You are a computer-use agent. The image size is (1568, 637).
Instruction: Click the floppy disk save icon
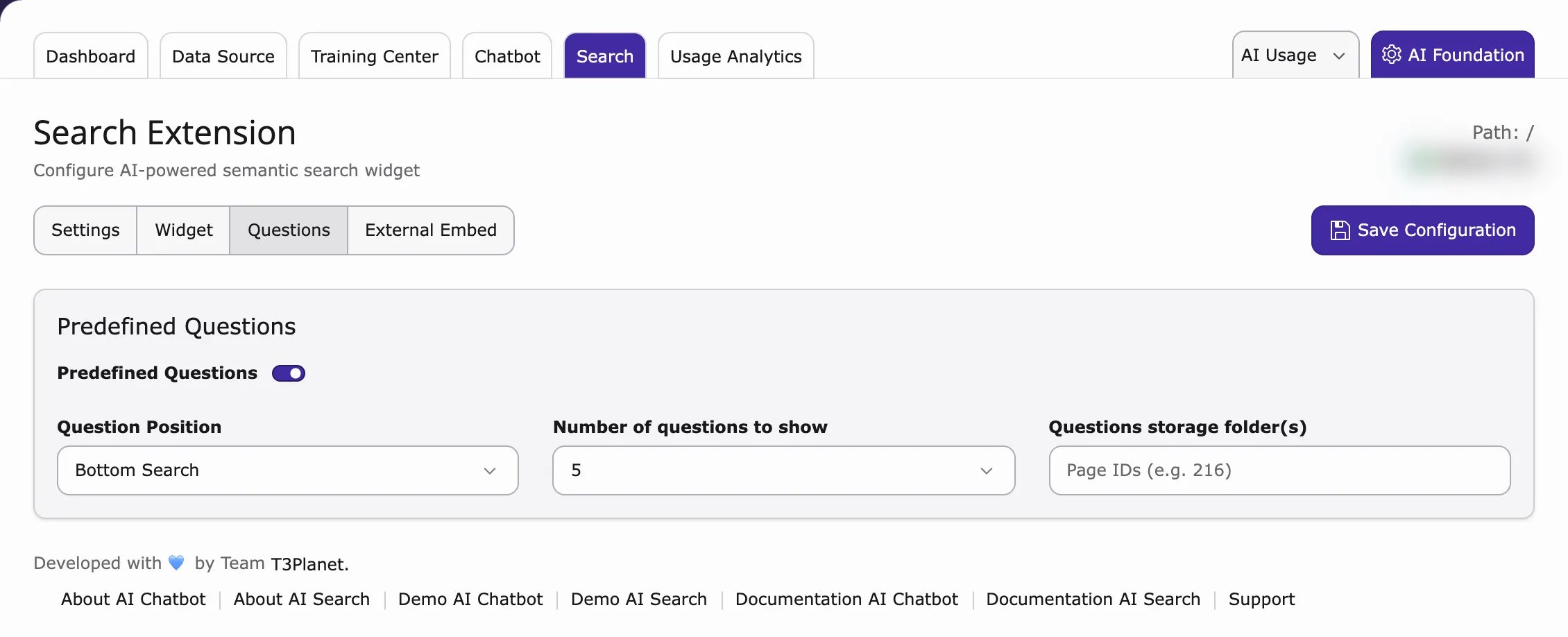1340,230
